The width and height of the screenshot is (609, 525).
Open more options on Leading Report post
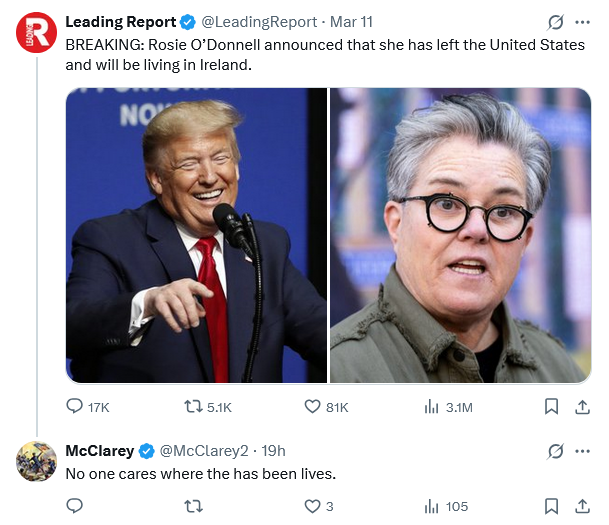583,22
